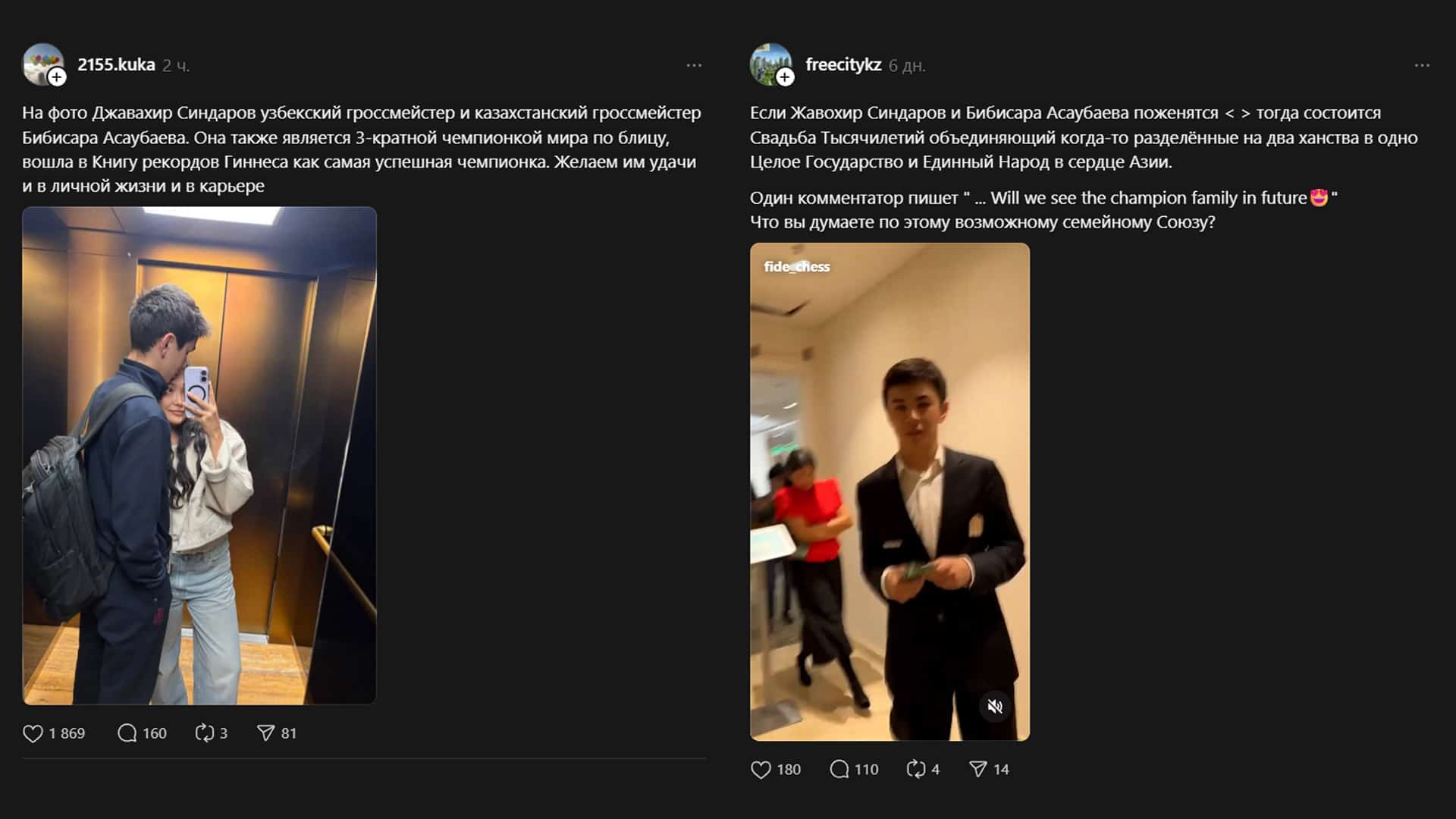Viewport: 1456px width, 819px height.
Task: Follow freecitykz via plus badge
Action: [785, 77]
